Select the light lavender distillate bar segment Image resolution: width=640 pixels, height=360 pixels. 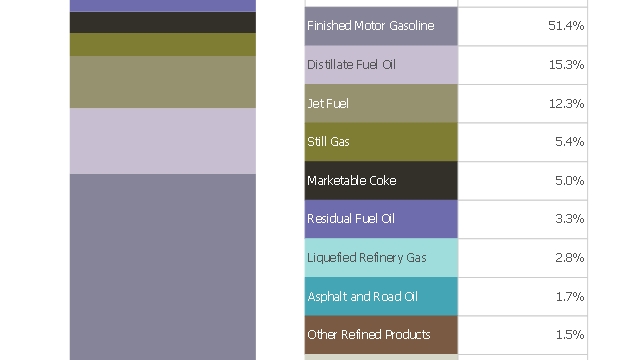[163, 141]
